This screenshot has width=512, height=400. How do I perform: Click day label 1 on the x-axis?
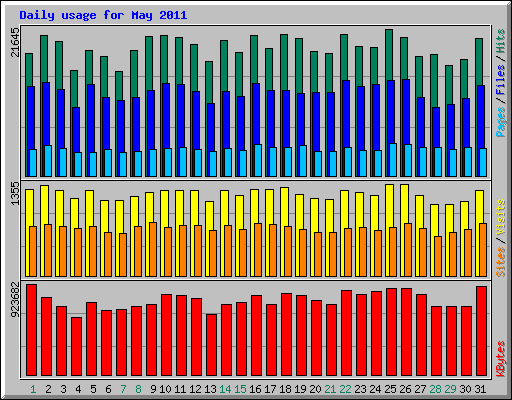click(33, 389)
